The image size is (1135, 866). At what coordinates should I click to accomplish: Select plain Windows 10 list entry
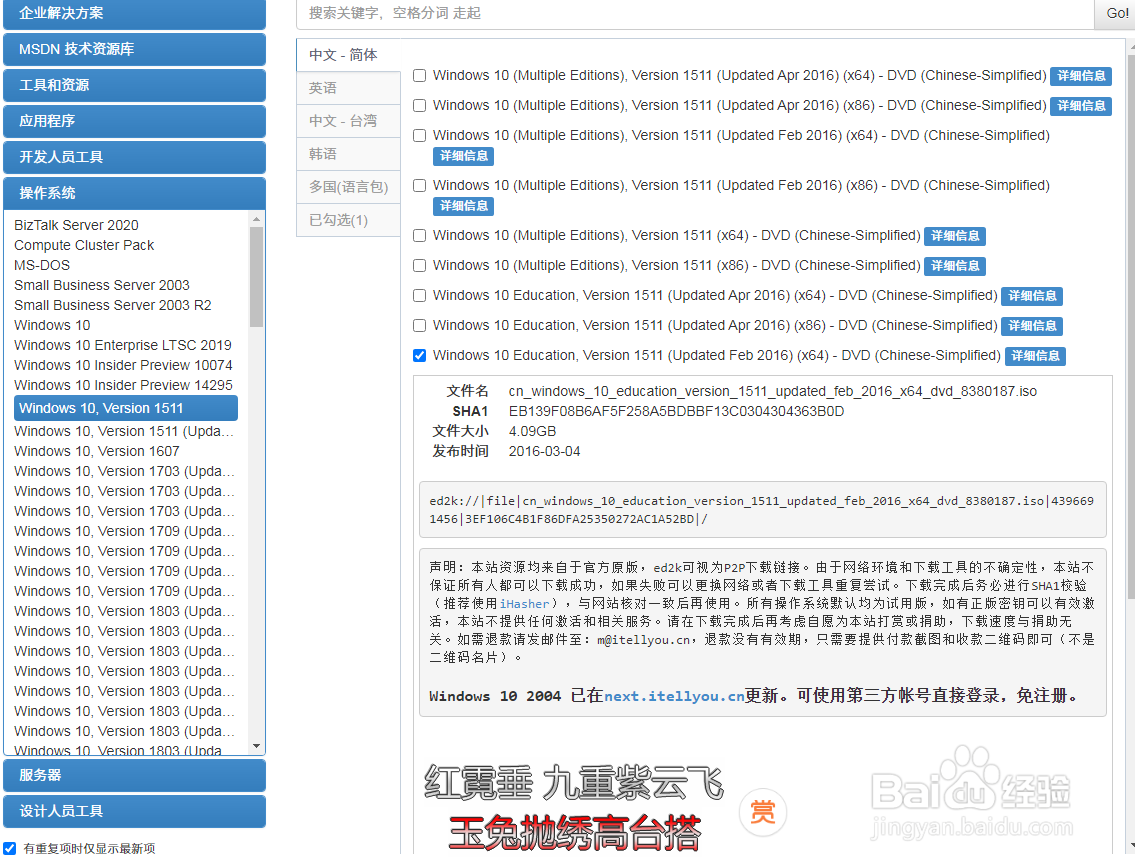pyautogui.click(x=52, y=326)
